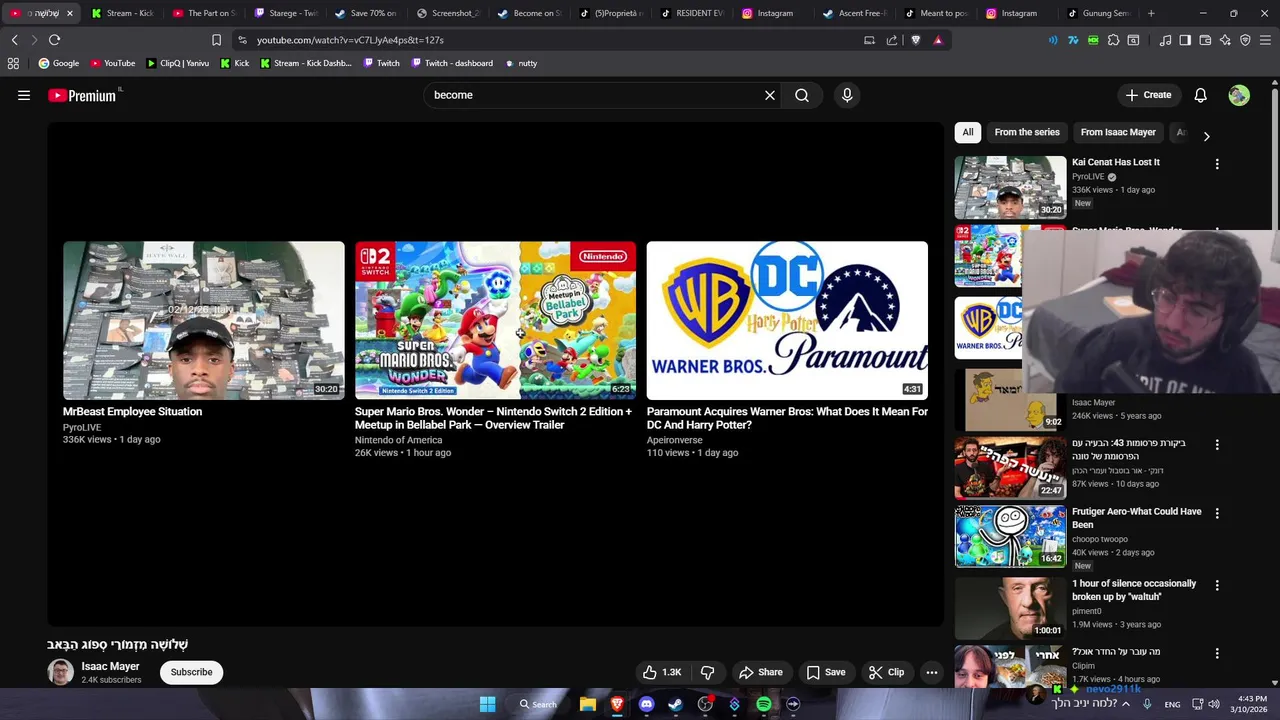This screenshot has width=1280, height=720.
Task: Bookmark this page icon
Action: [216, 40]
